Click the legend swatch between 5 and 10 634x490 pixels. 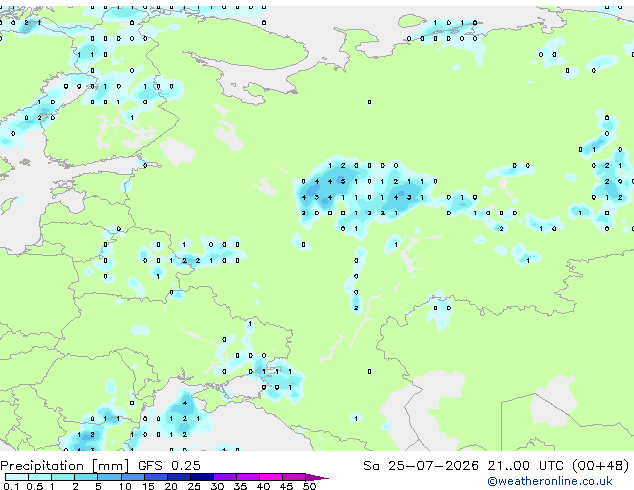click(109, 477)
